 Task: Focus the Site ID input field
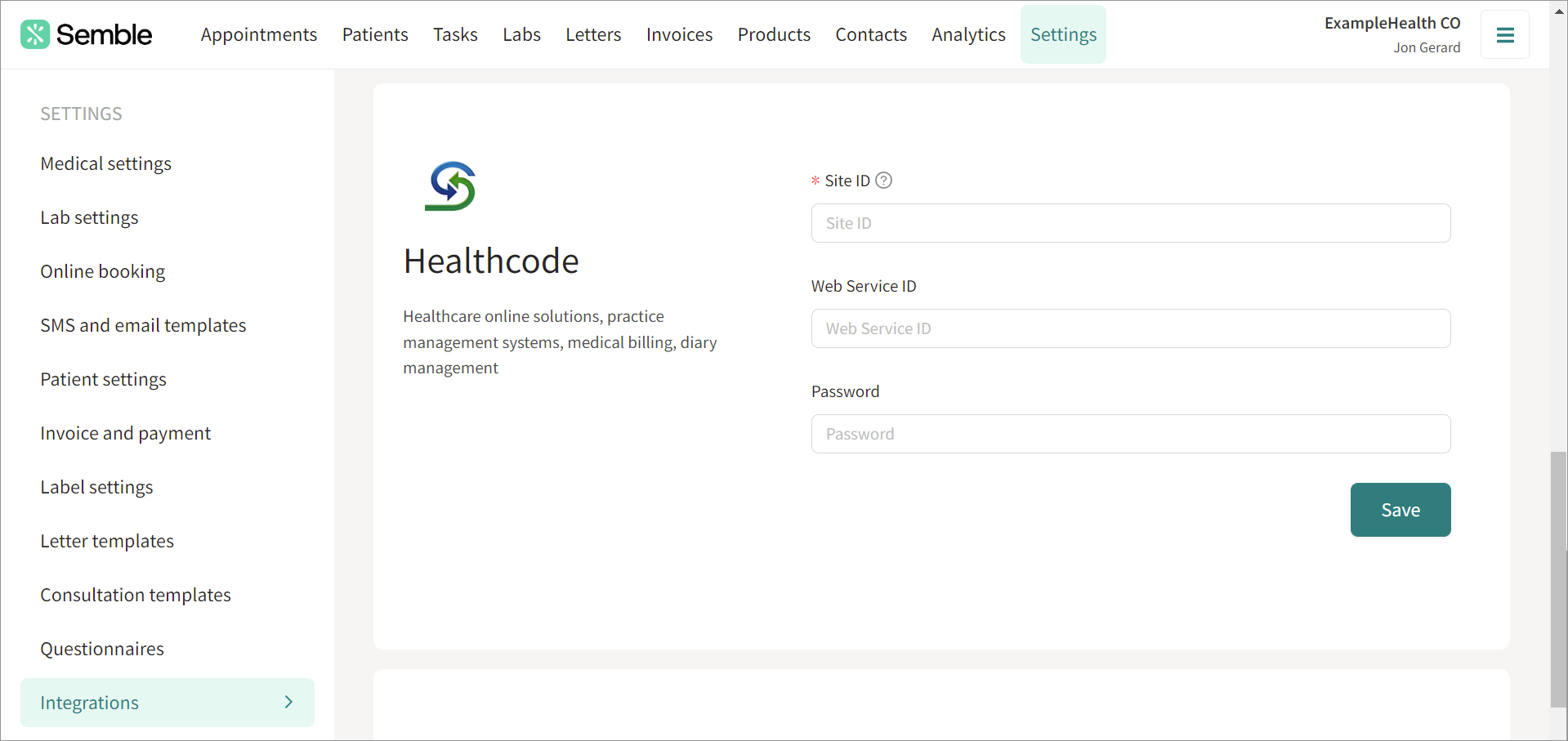[1131, 223]
